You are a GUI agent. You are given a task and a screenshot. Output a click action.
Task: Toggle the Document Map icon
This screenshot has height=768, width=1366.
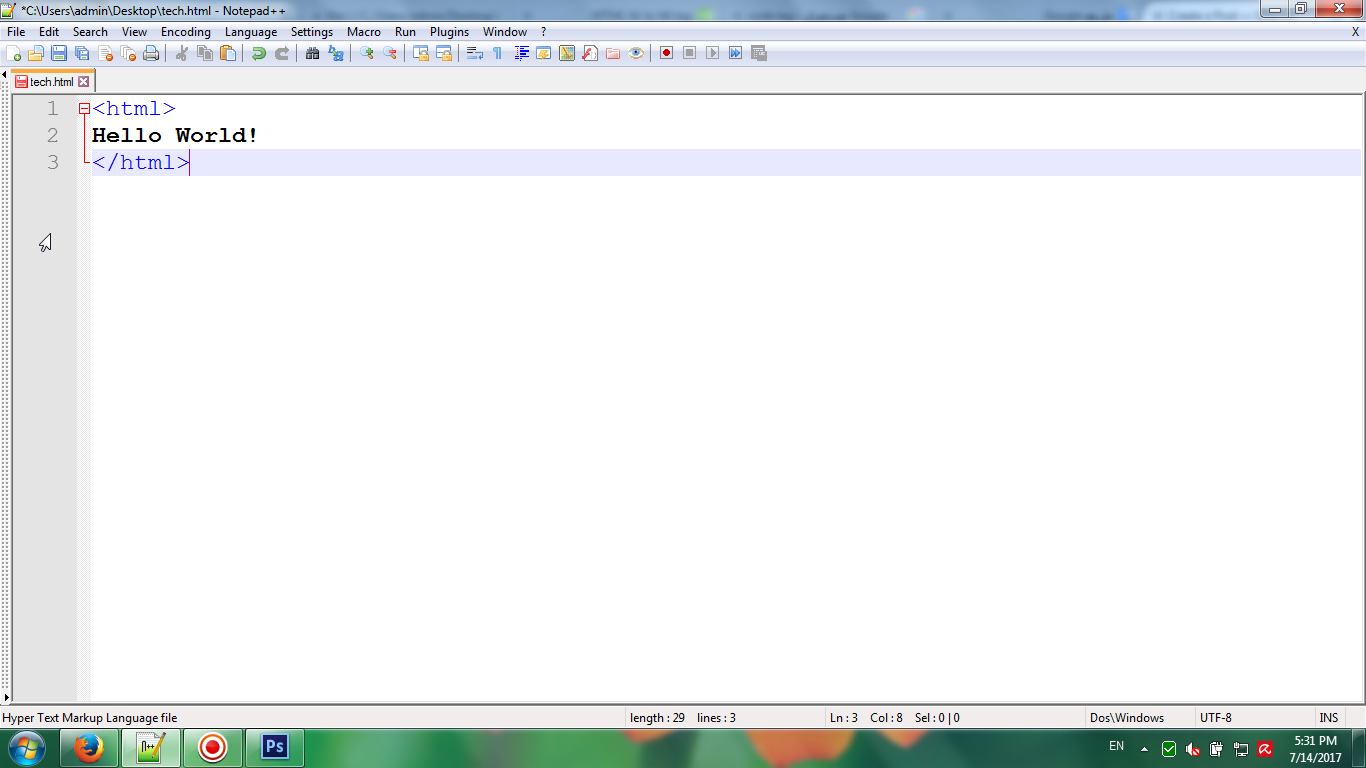coord(567,53)
